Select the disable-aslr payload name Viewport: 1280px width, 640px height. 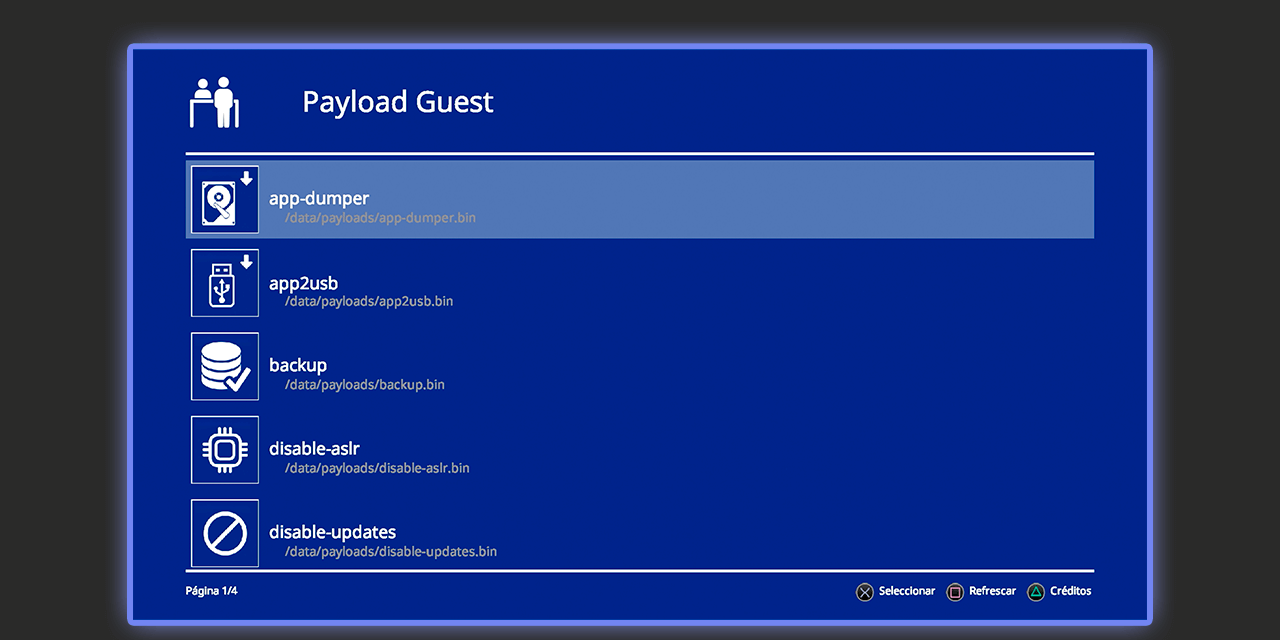tap(314, 449)
